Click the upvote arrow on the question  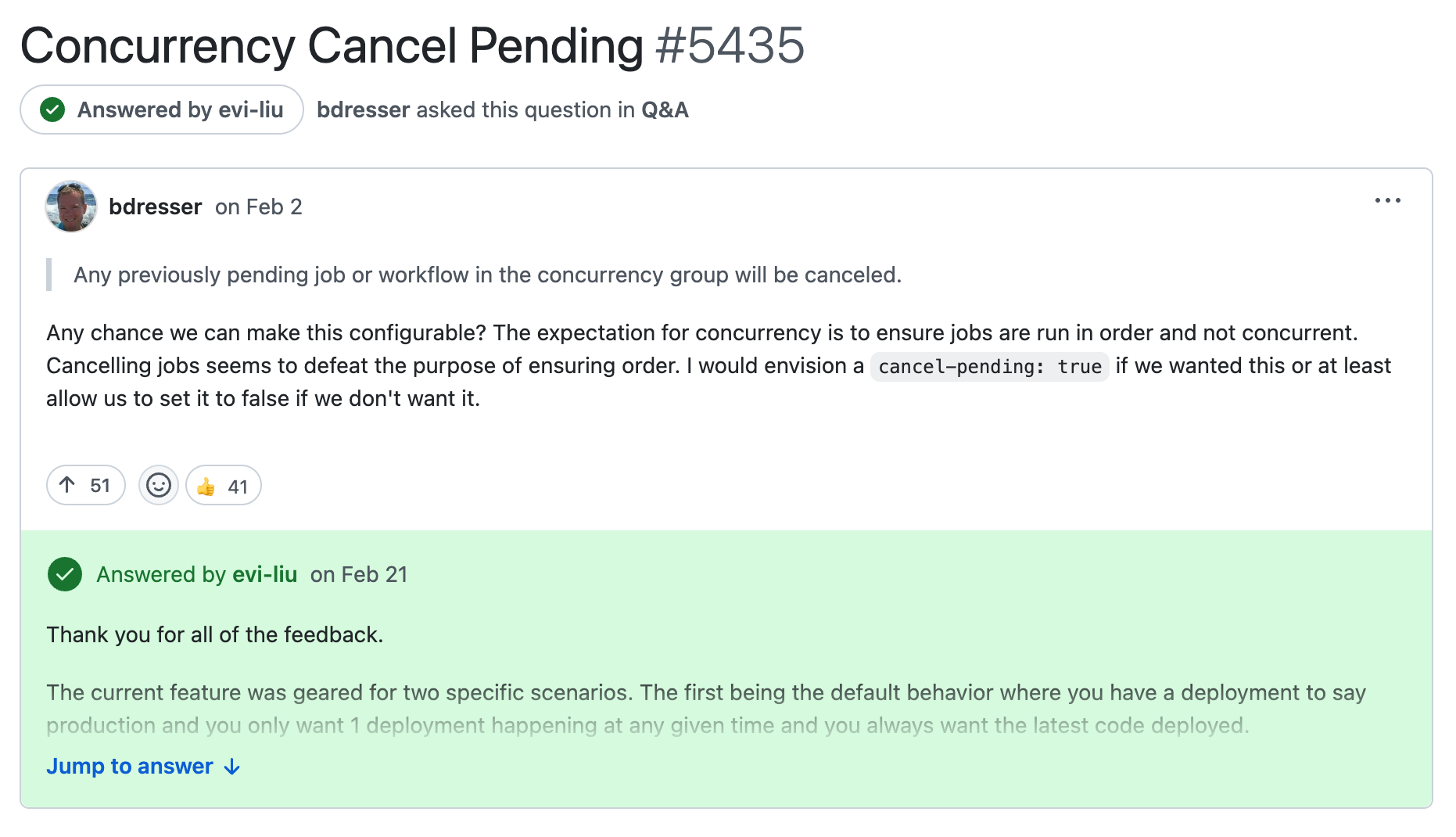(69, 485)
